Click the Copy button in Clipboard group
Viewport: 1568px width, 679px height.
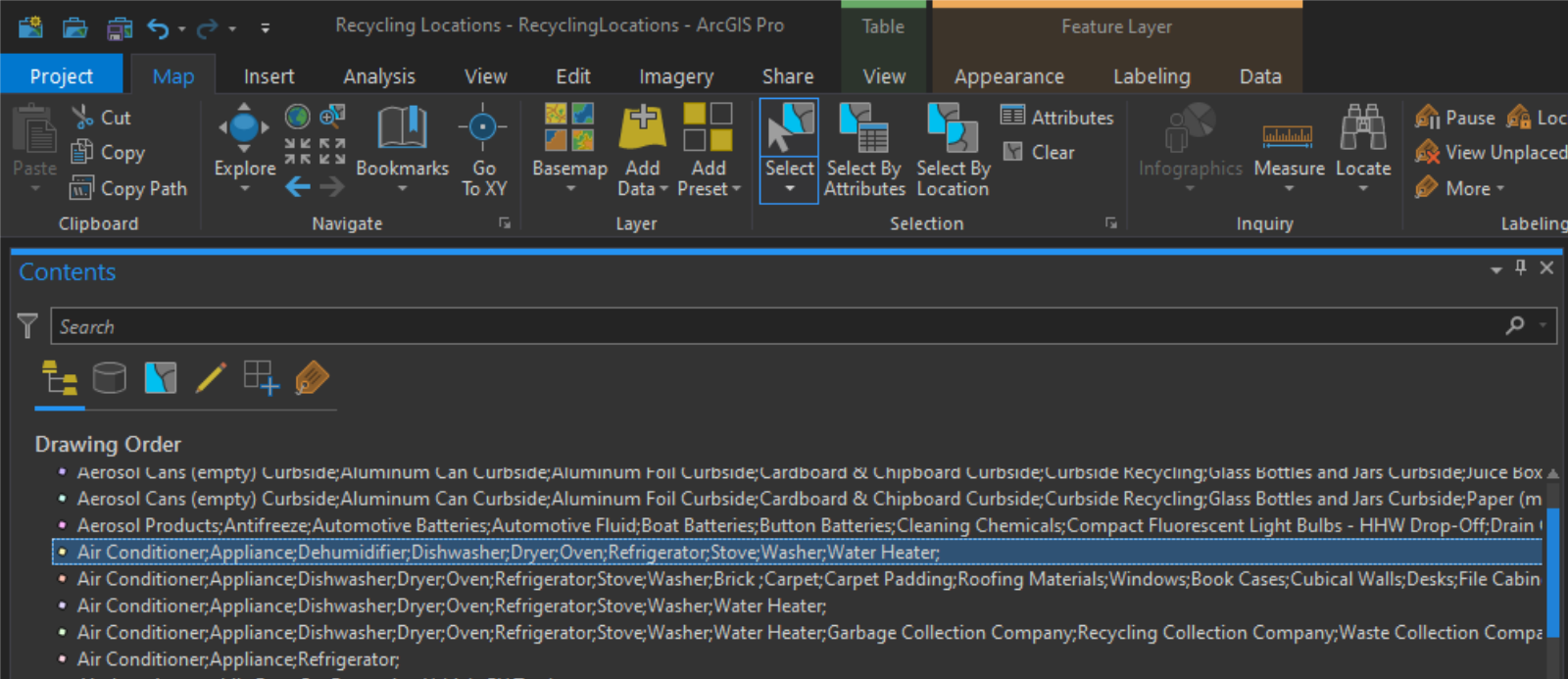coord(108,153)
